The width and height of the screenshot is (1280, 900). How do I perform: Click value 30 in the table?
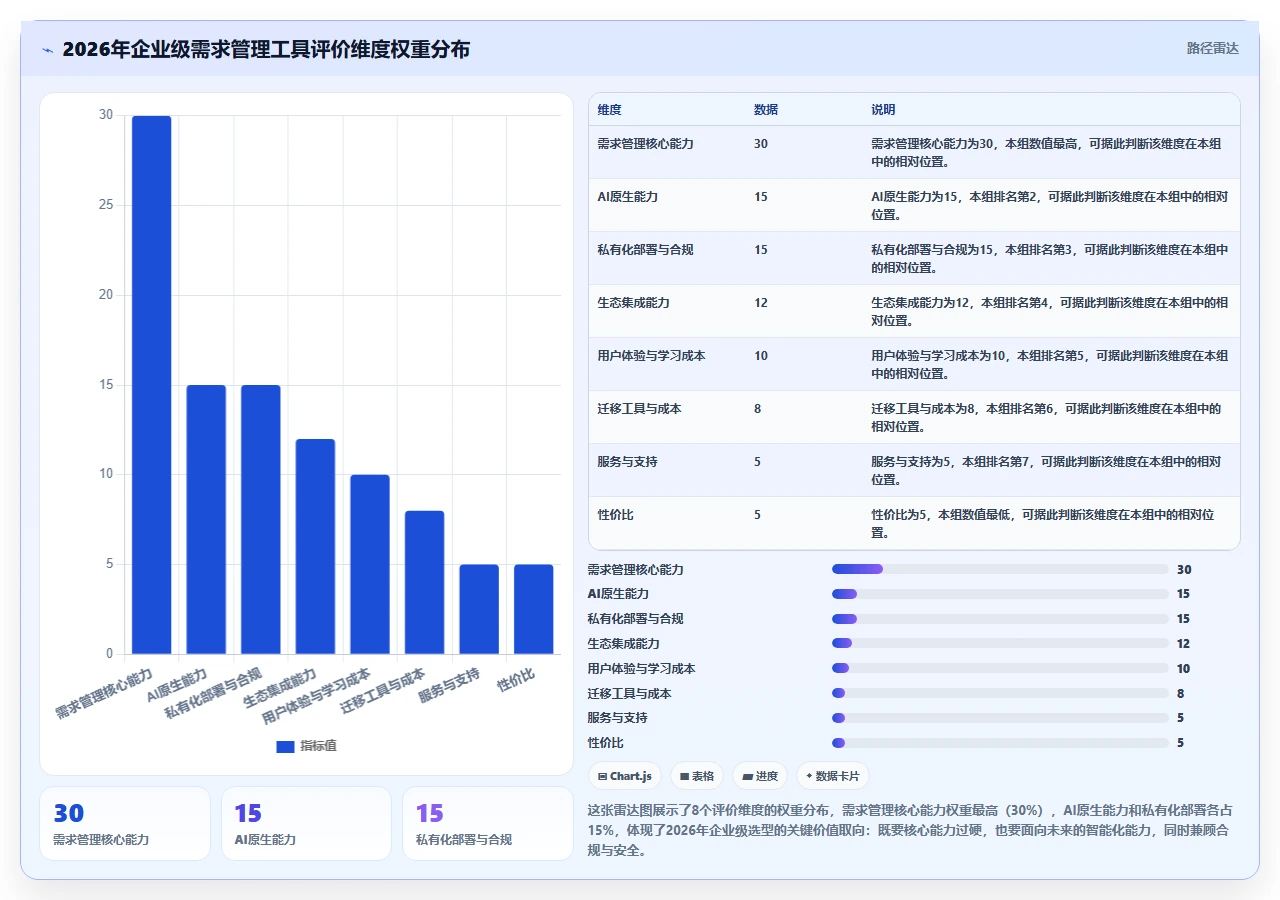[761, 144]
